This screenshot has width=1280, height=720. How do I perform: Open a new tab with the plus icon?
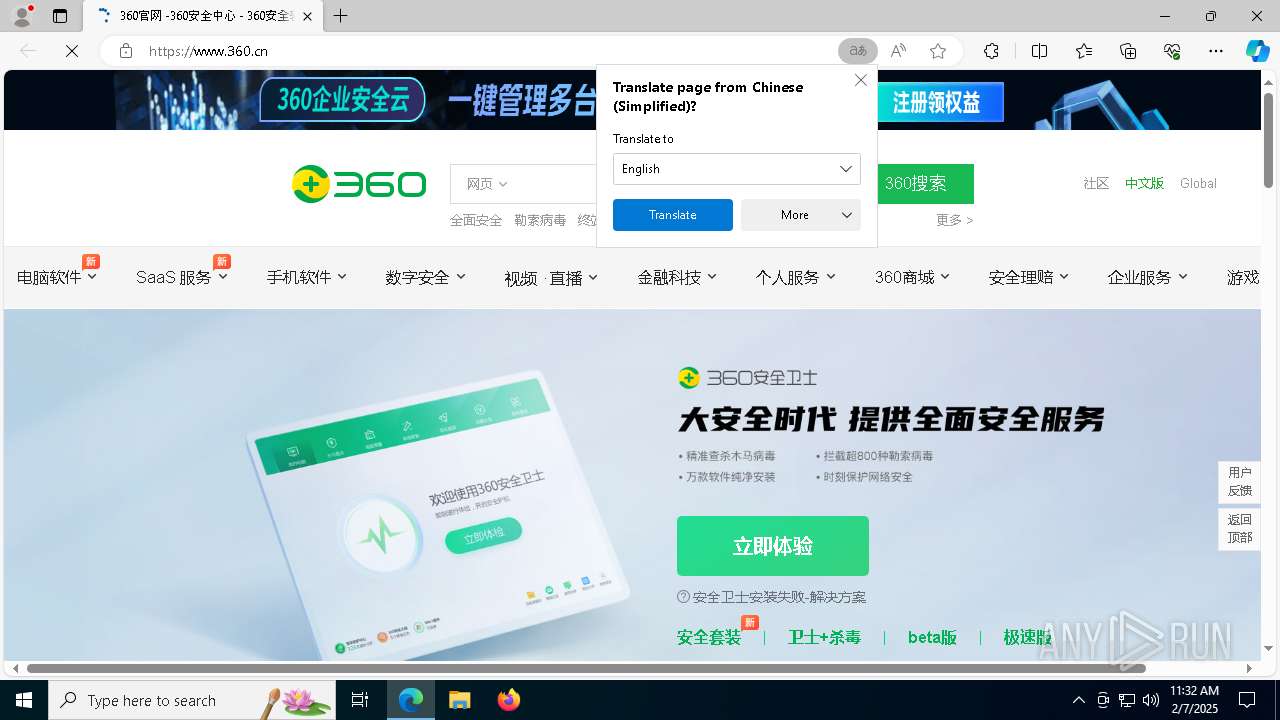pyautogui.click(x=340, y=16)
